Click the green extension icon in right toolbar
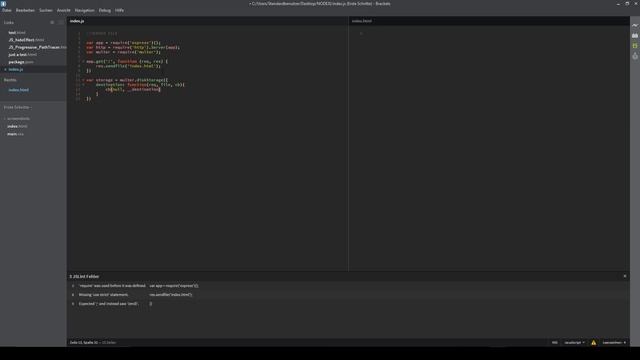The image size is (640, 360). pos(635,46)
